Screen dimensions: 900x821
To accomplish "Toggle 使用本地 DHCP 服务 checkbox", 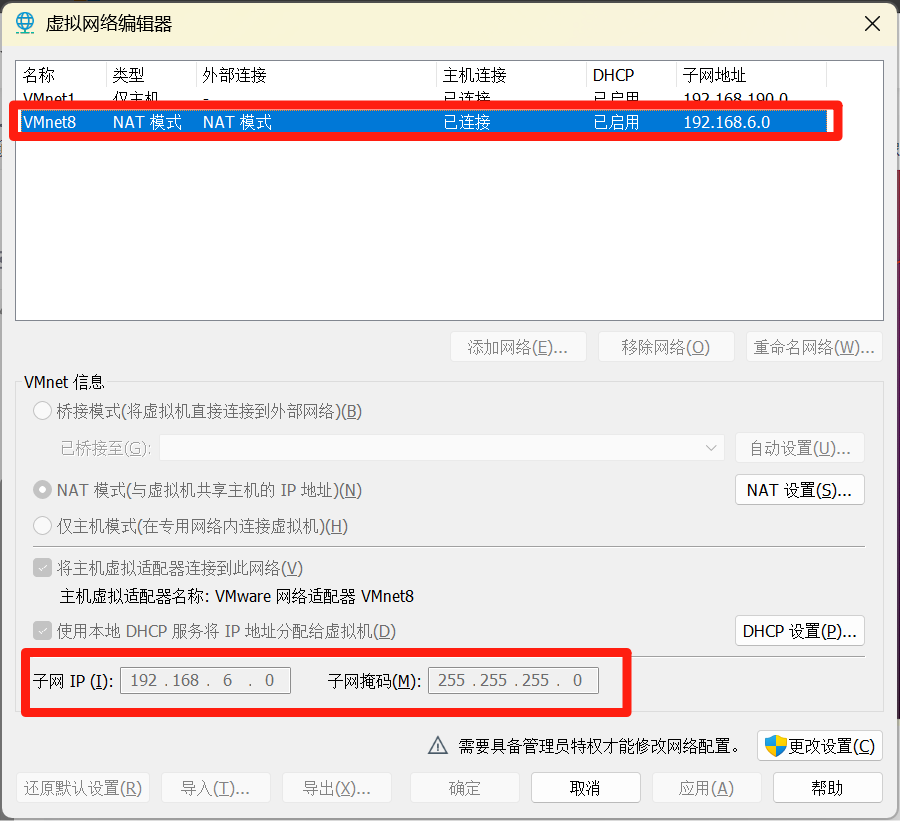I will pos(42,631).
